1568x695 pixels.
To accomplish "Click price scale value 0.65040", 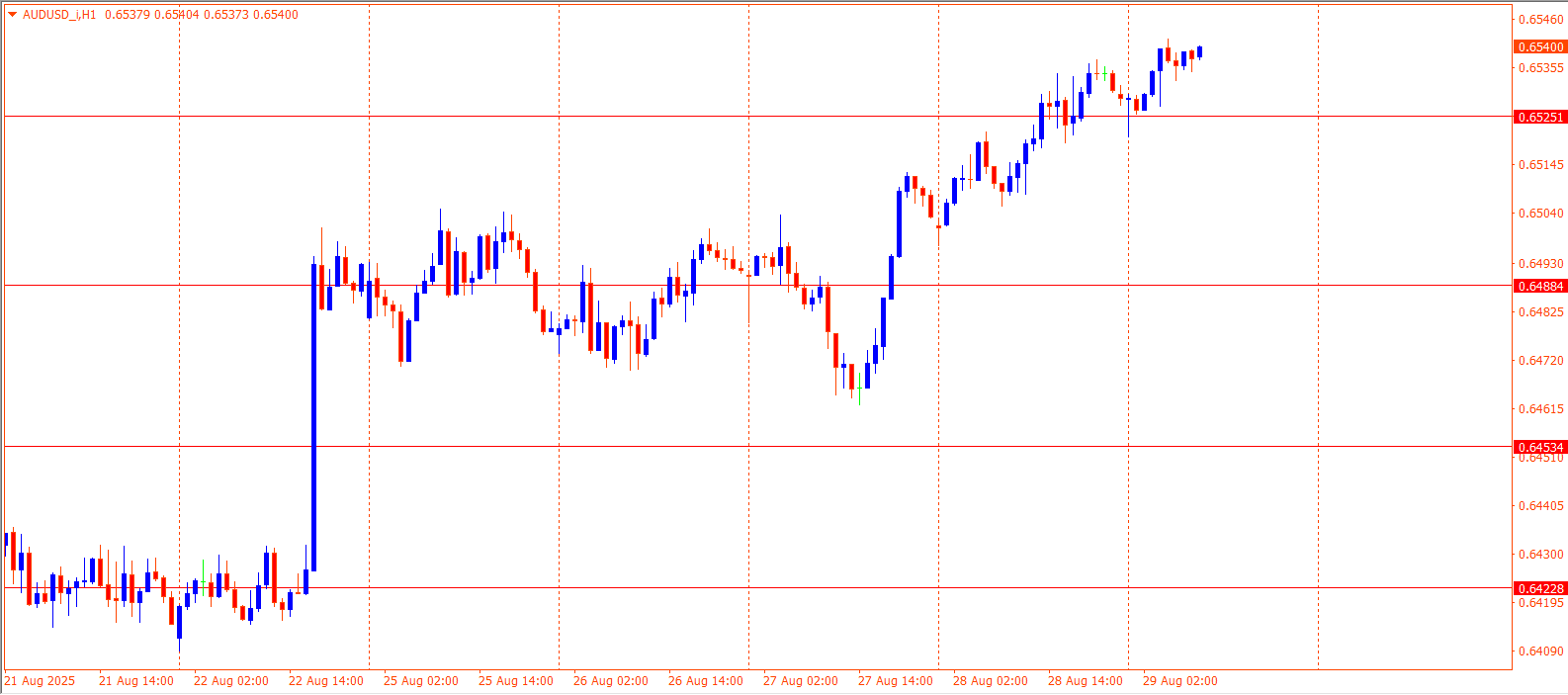I will pos(1541,214).
